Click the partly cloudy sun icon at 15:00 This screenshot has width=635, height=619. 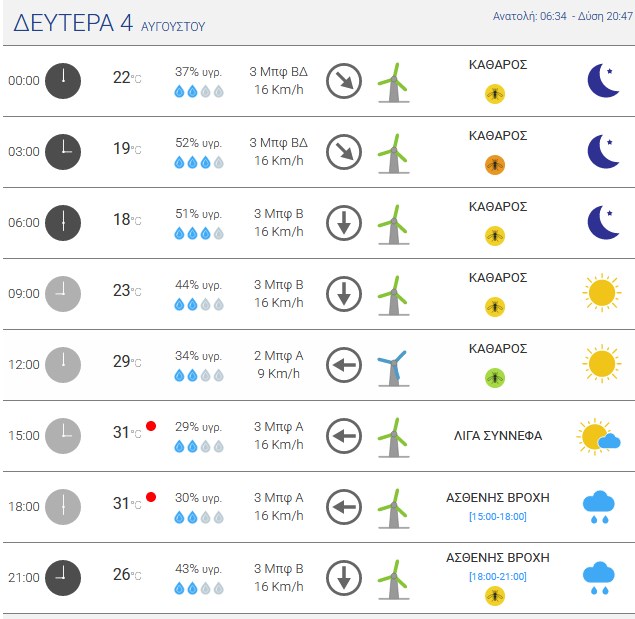point(599,436)
